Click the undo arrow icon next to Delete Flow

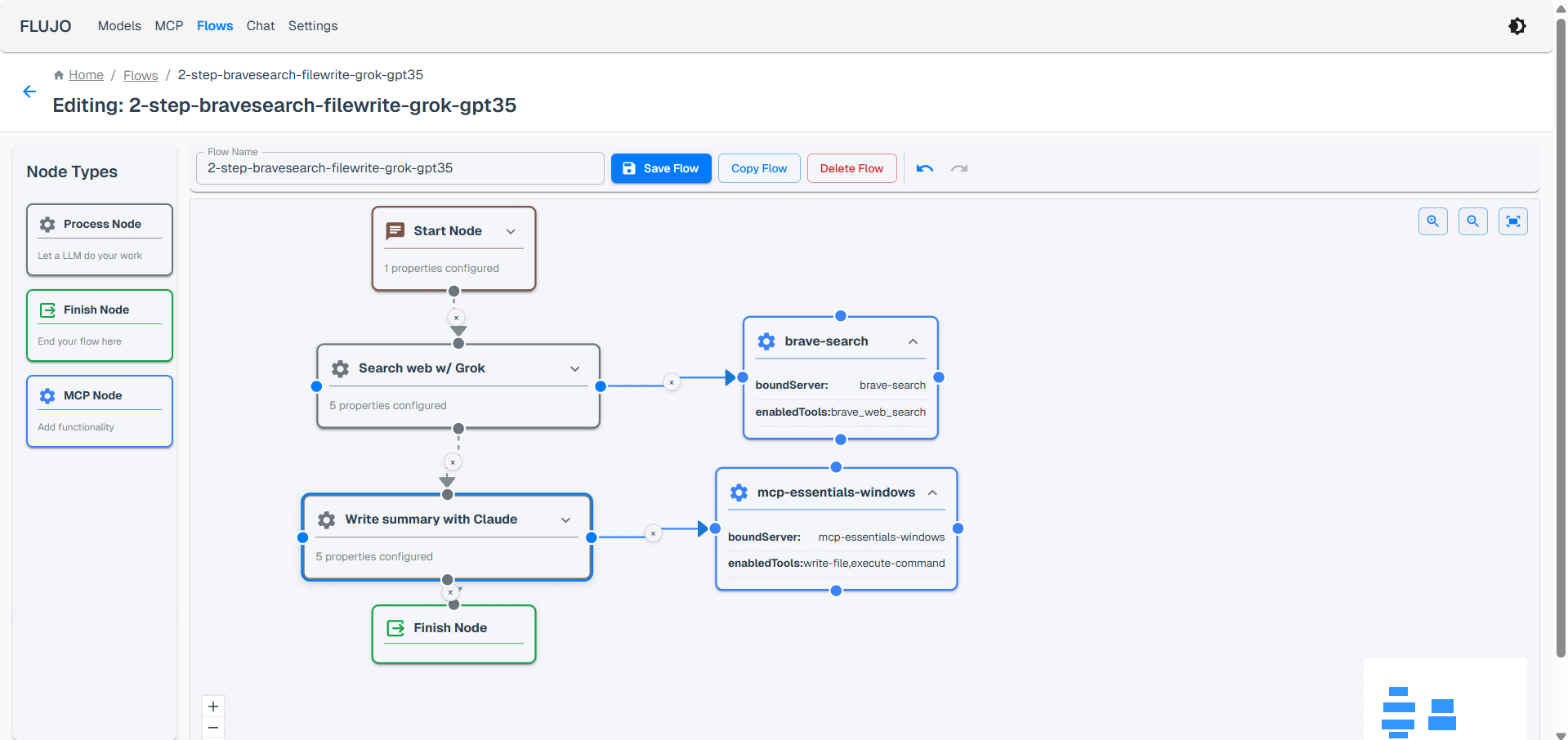click(x=924, y=168)
